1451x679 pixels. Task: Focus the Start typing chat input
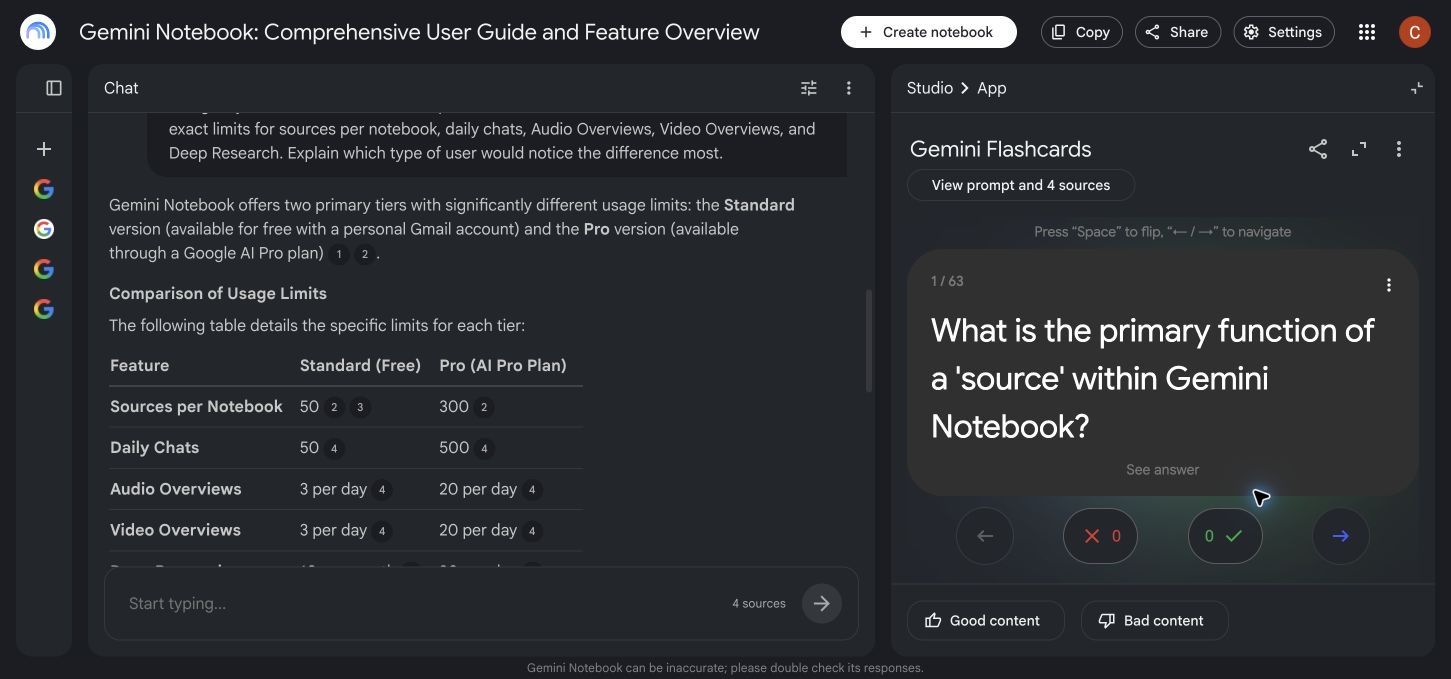(420, 603)
